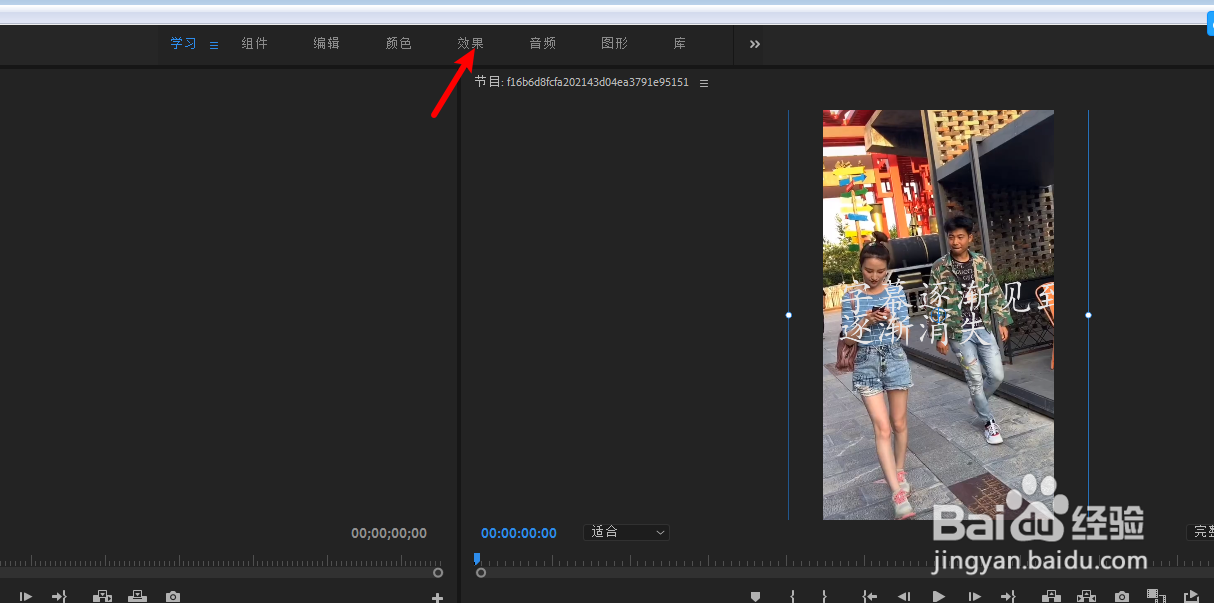Click the 完整 button on the right edge
This screenshot has width=1214, height=603.
(x=1200, y=531)
